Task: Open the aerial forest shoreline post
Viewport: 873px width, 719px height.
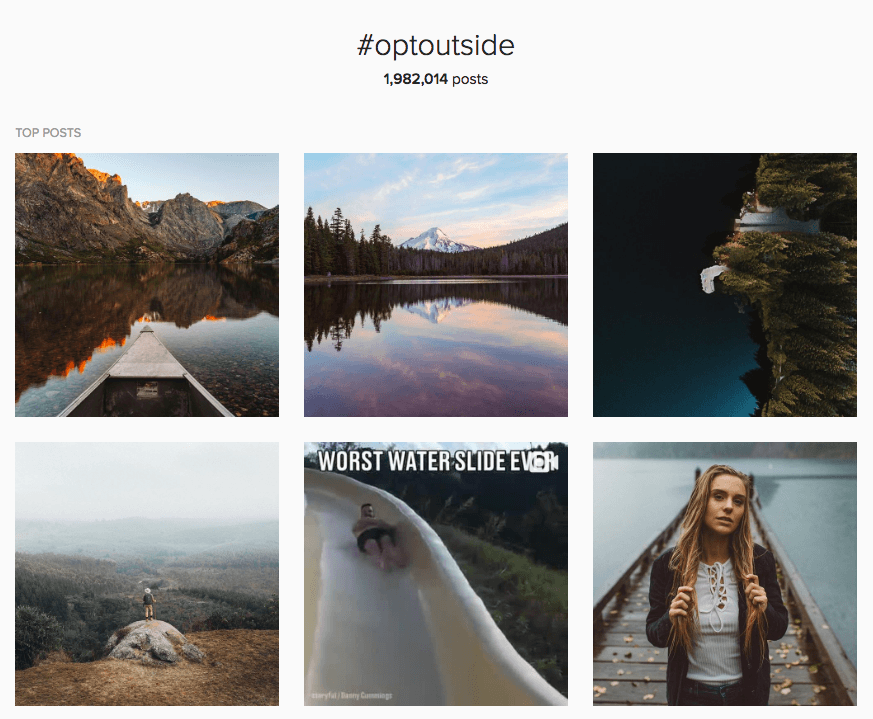Action: [725, 285]
